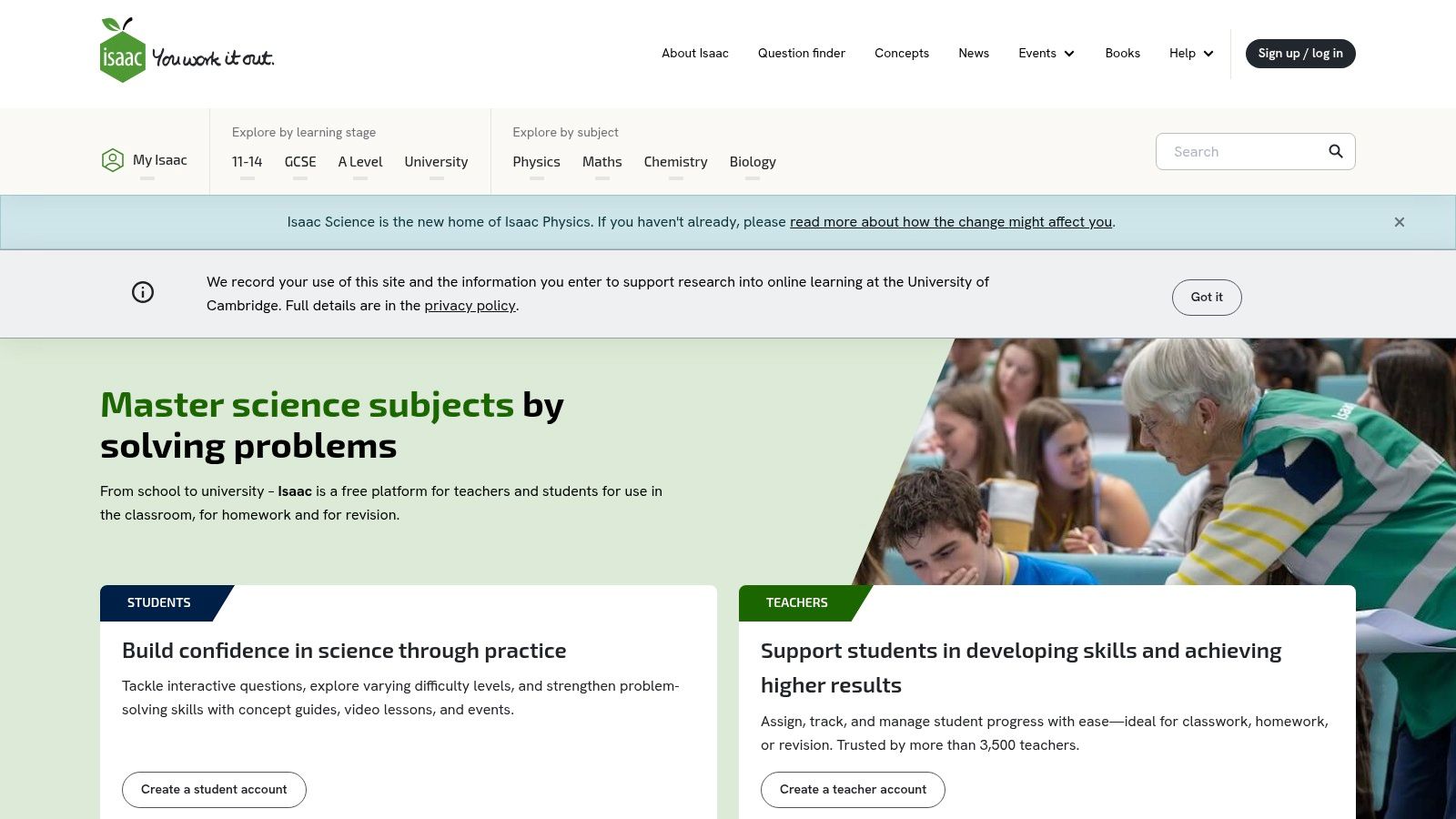
Task: Click the information circle icon
Action: click(143, 292)
